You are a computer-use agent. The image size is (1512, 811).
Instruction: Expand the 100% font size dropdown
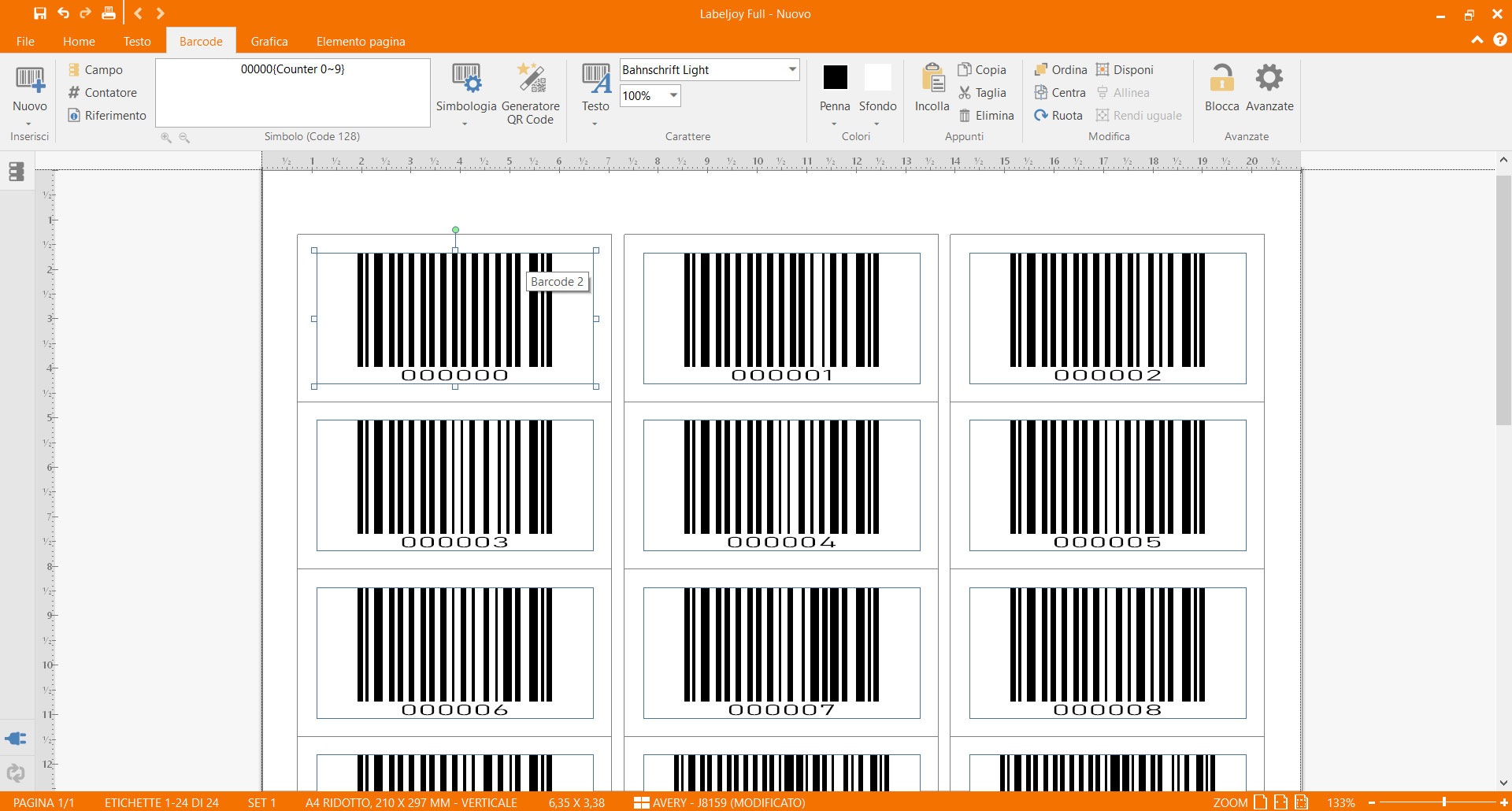673,96
